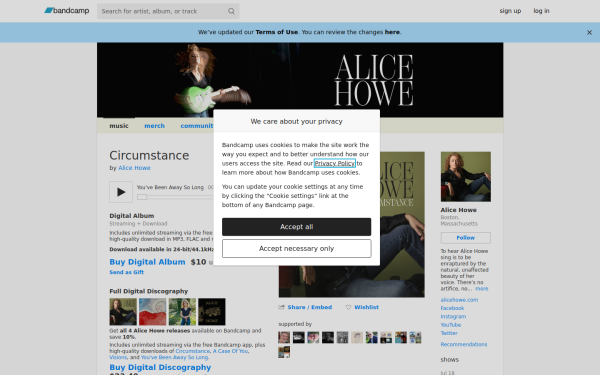600x375 pixels.
Task: Click the track progress slider handle
Action: (x=142, y=197)
